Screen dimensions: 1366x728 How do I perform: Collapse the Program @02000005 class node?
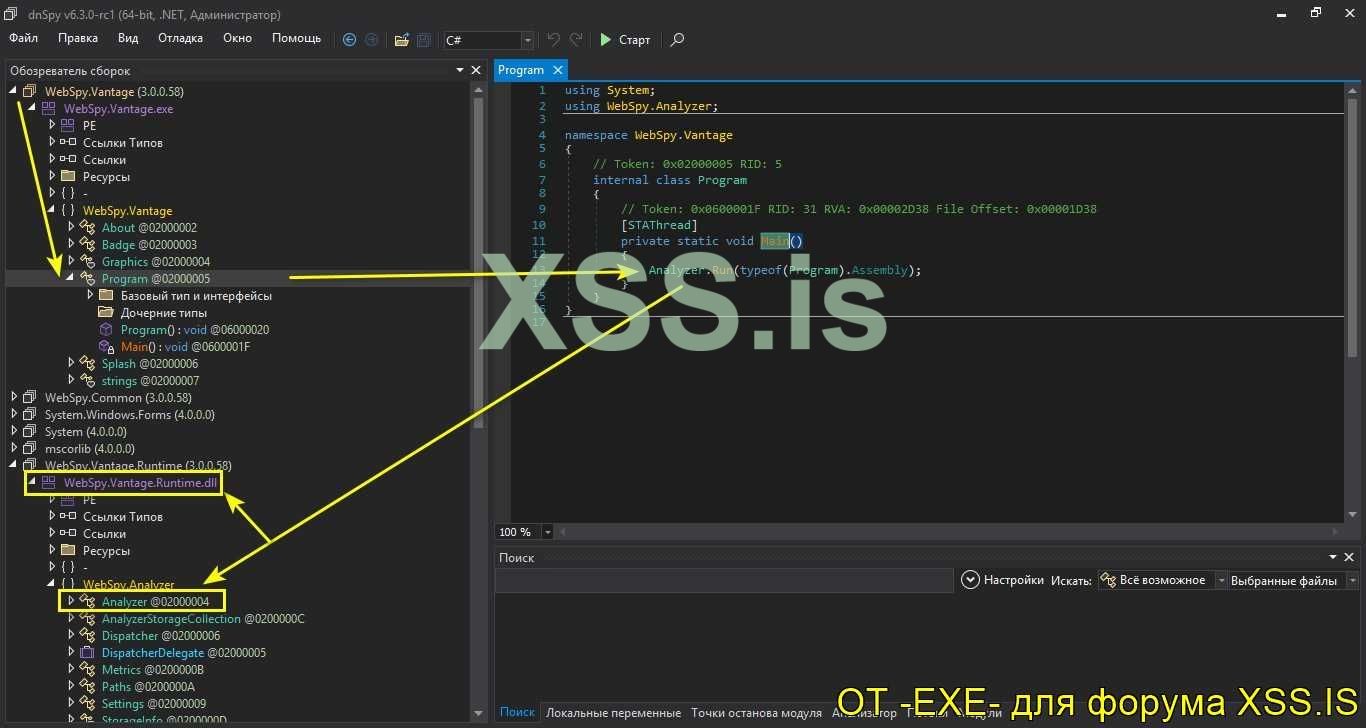[x=71, y=279]
